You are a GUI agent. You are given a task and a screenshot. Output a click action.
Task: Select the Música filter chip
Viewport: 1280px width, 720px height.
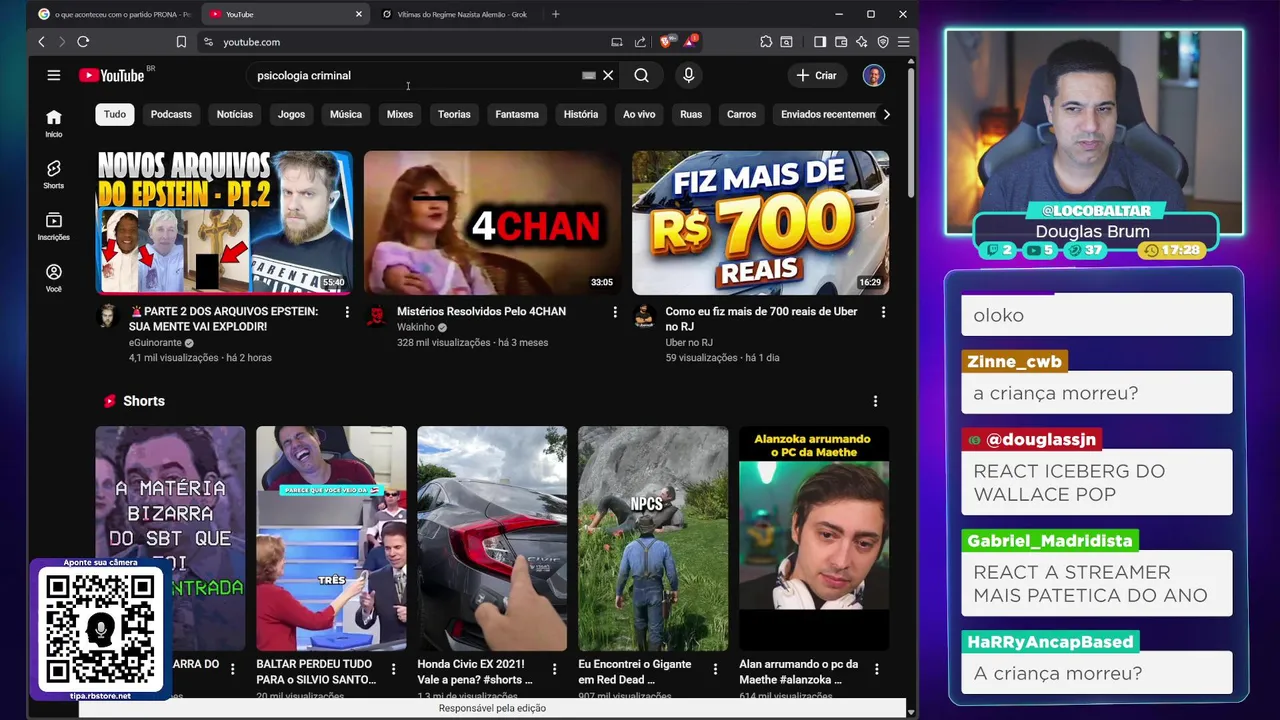pyautogui.click(x=346, y=114)
